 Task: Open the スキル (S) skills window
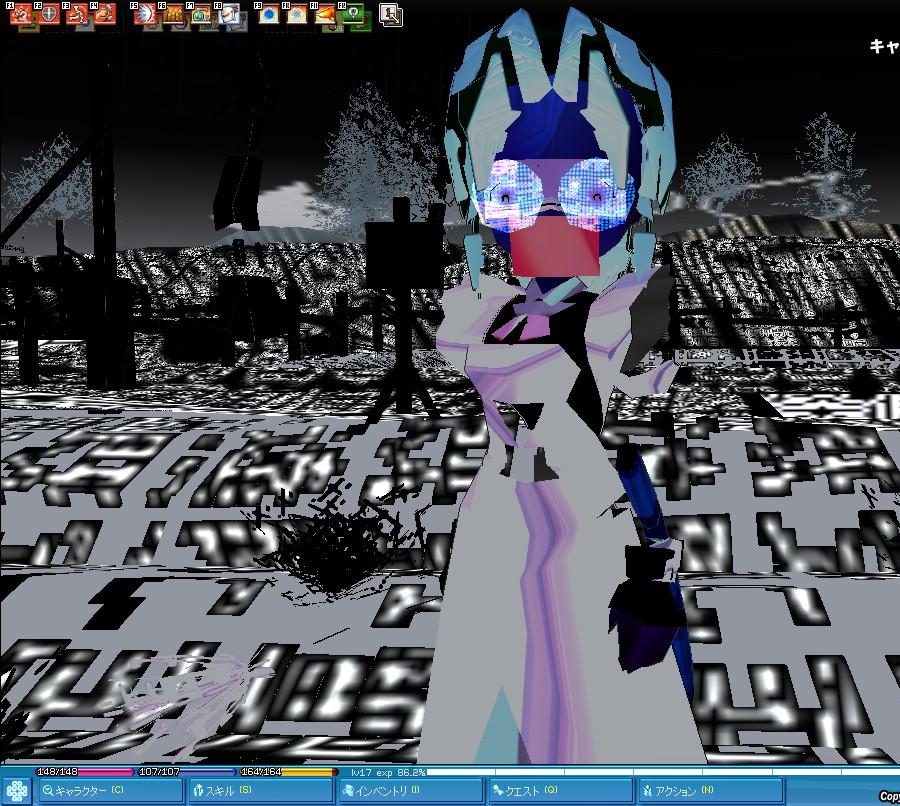pos(260,791)
